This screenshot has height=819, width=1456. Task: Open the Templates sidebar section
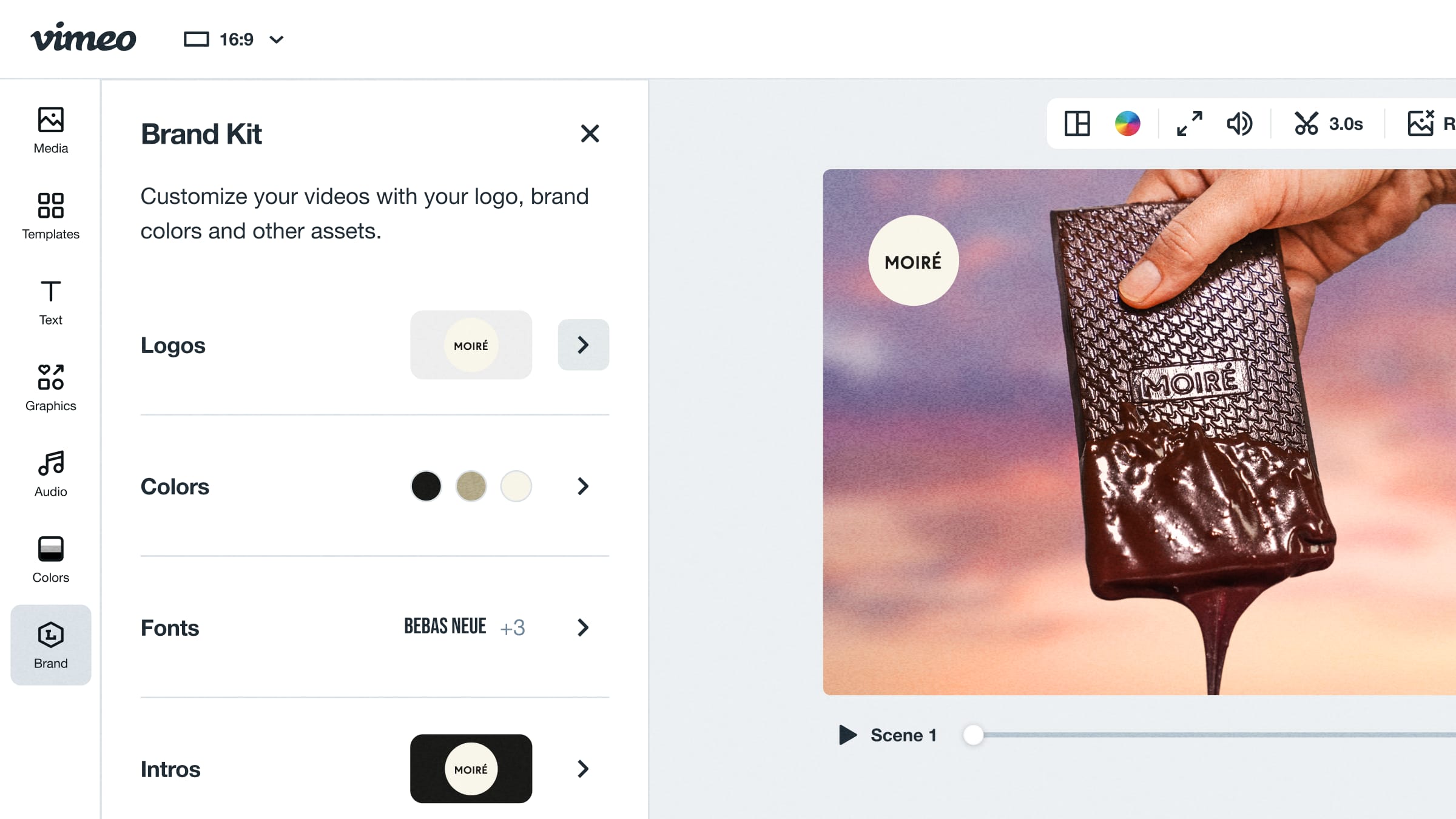pos(51,216)
